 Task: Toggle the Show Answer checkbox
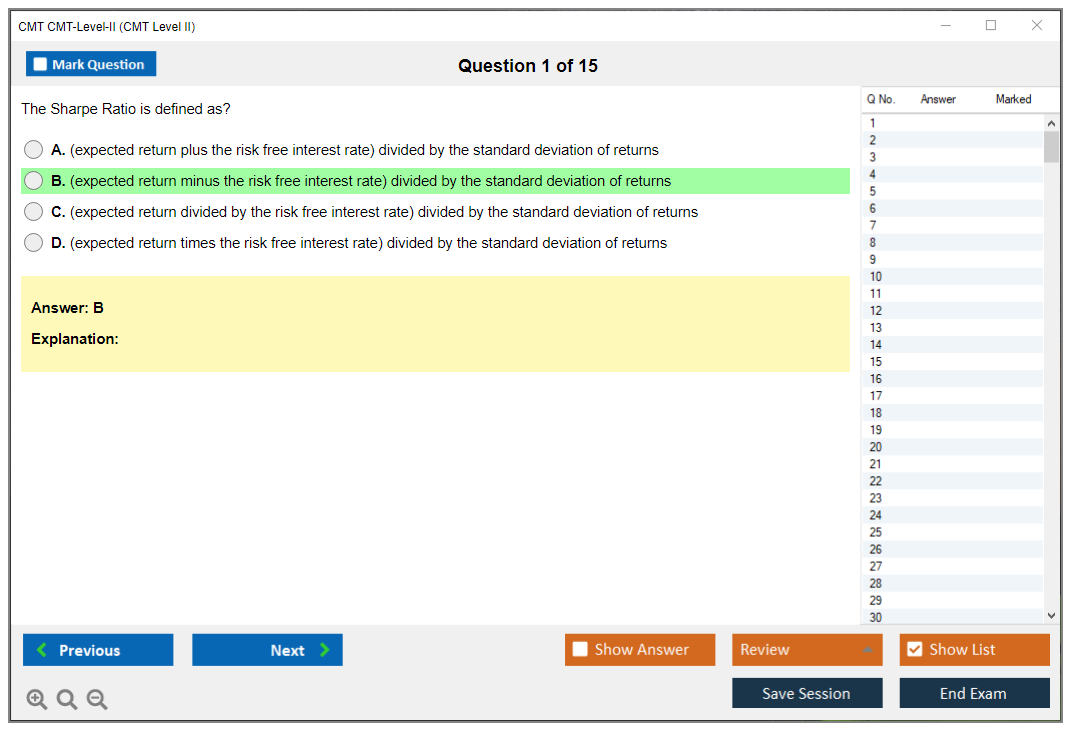pos(580,650)
